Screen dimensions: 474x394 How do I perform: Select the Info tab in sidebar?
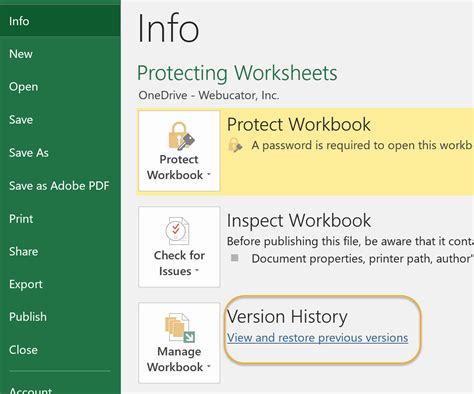60,21
